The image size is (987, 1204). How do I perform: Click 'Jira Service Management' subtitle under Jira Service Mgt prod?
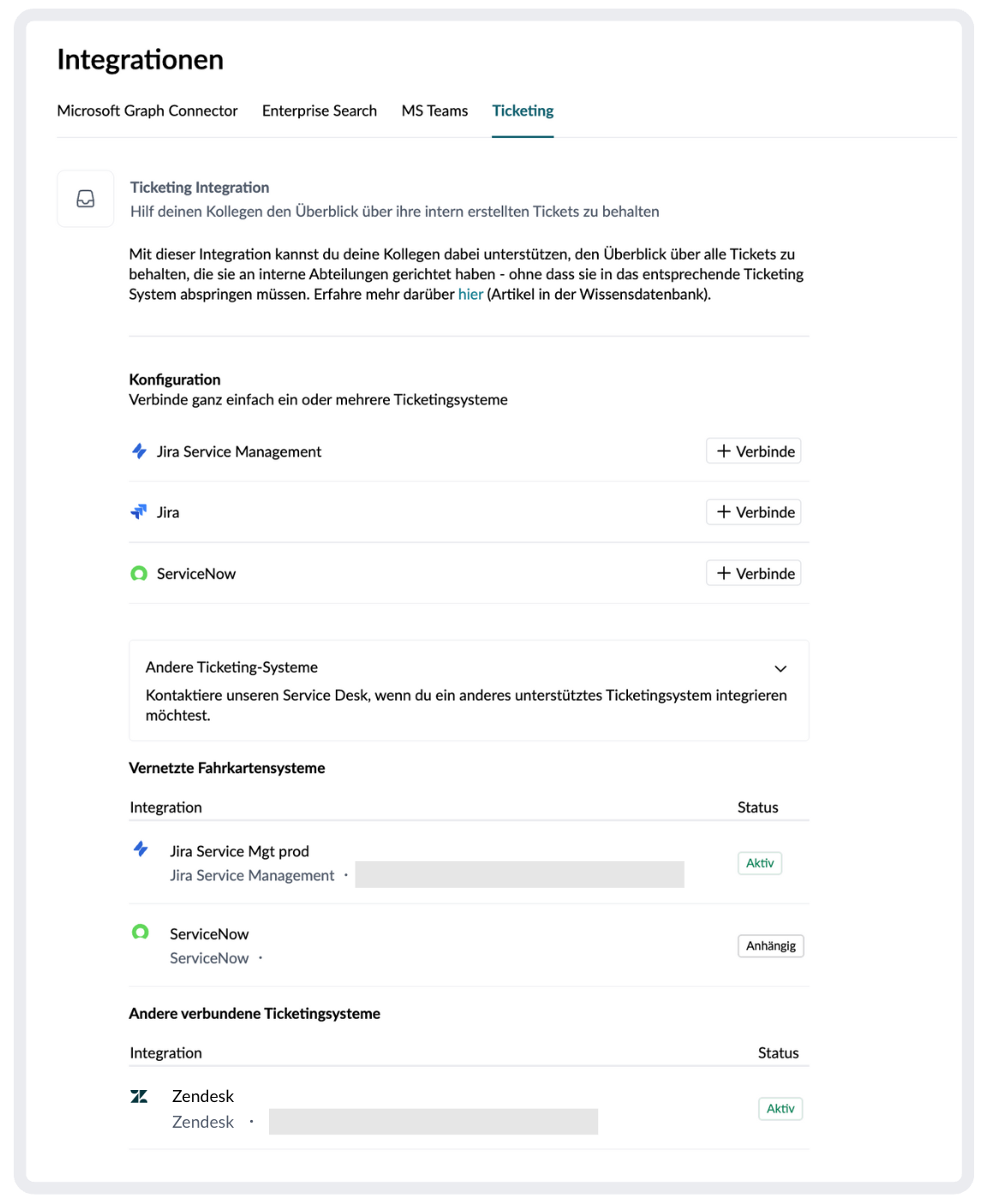point(252,875)
